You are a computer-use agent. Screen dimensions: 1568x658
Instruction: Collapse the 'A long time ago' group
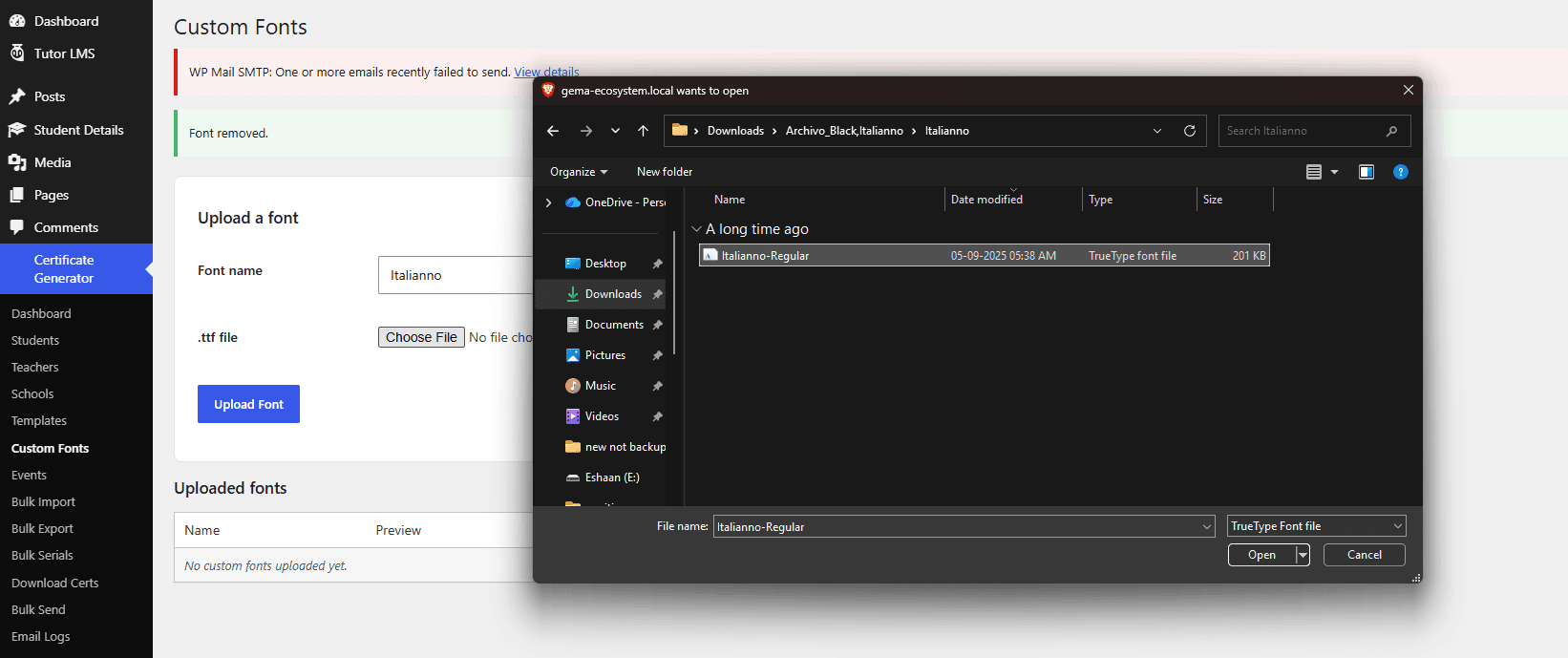tap(696, 229)
